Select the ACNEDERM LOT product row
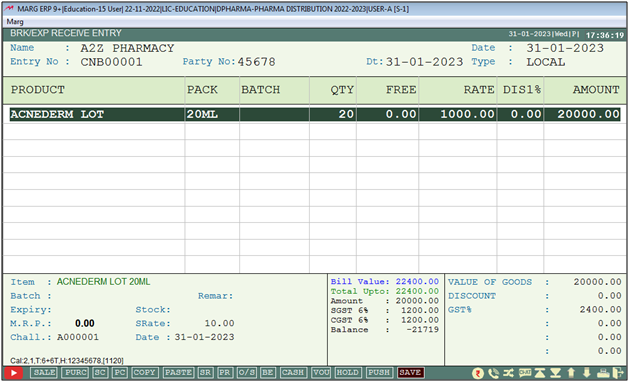Screen dimensions: 630x382 click(x=315, y=114)
